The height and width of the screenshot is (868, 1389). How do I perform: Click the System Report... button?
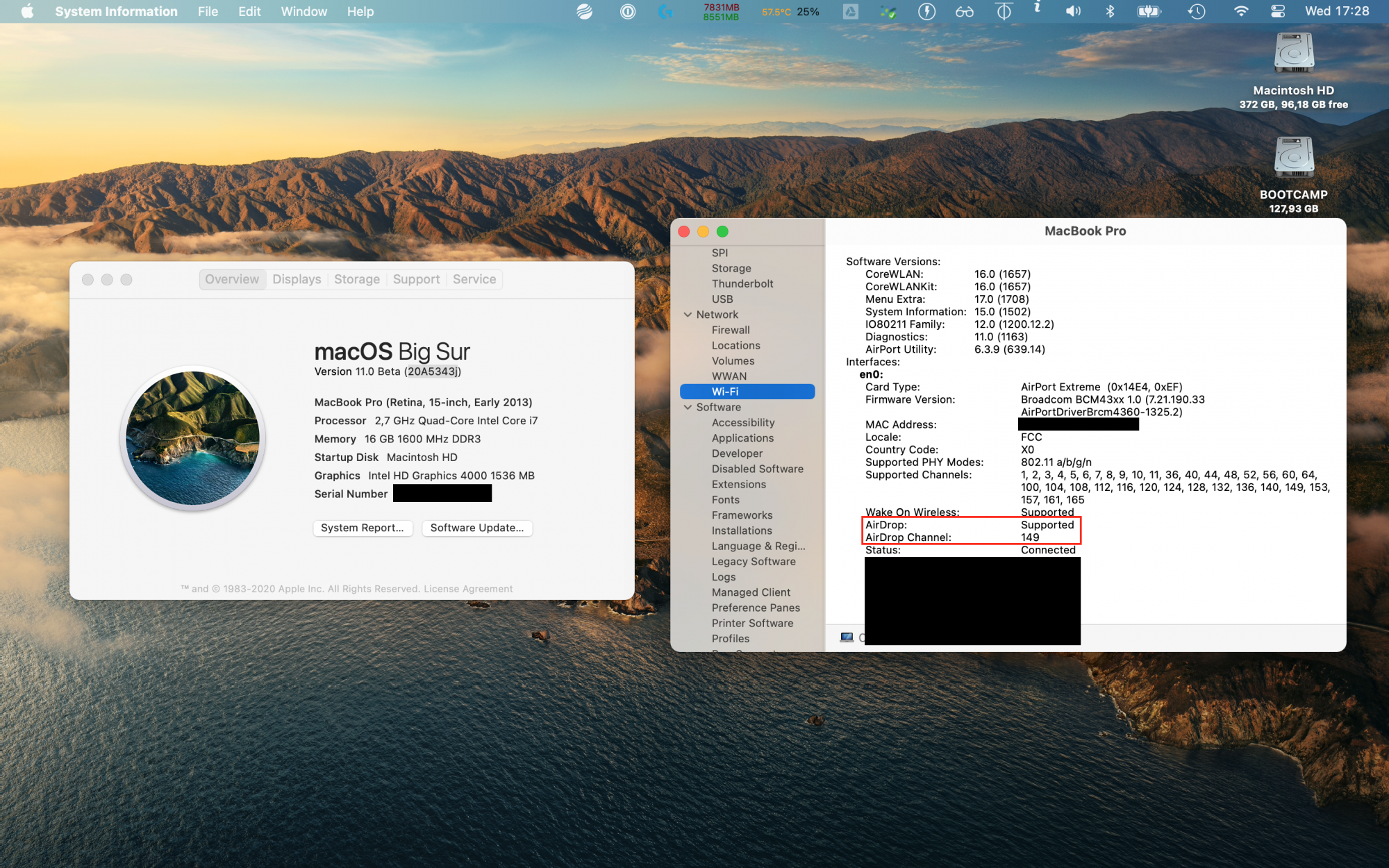[363, 528]
